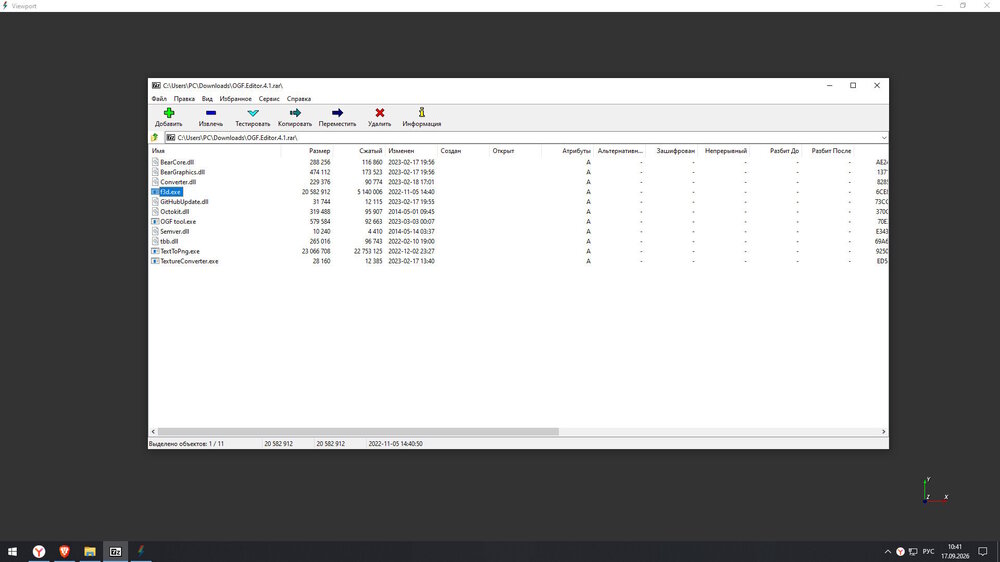Go up one folder with the arrow icon
Image resolution: width=1000 pixels, height=562 pixels.
point(154,137)
